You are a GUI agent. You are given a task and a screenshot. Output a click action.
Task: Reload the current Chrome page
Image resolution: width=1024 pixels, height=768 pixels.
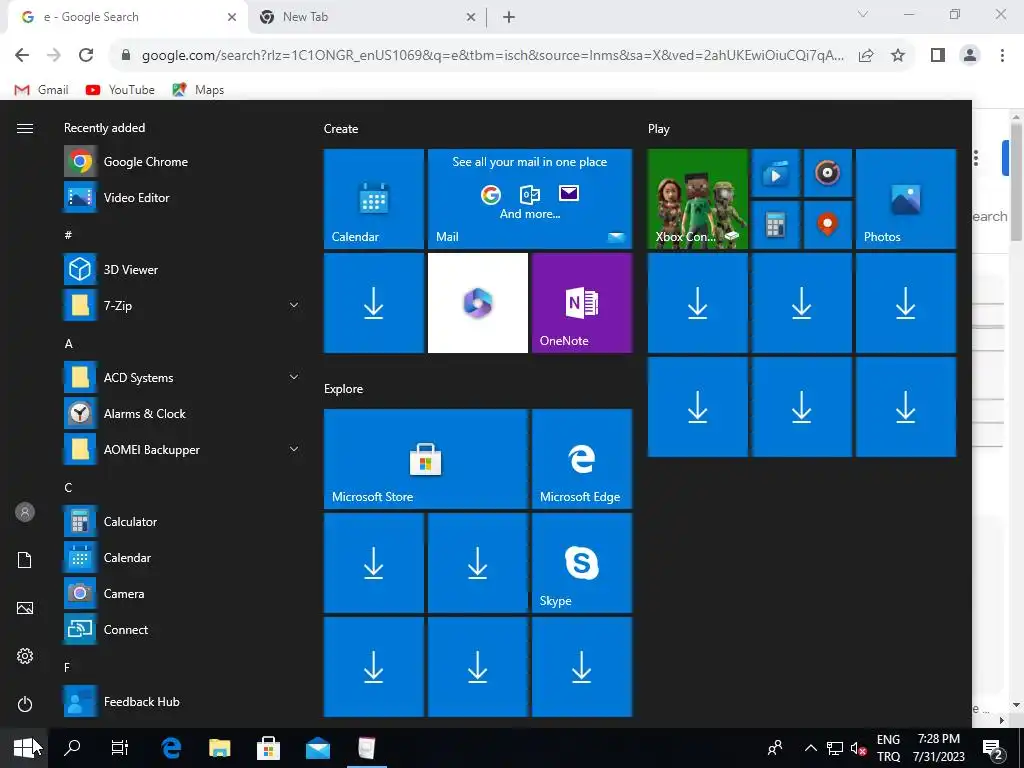[x=86, y=55]
